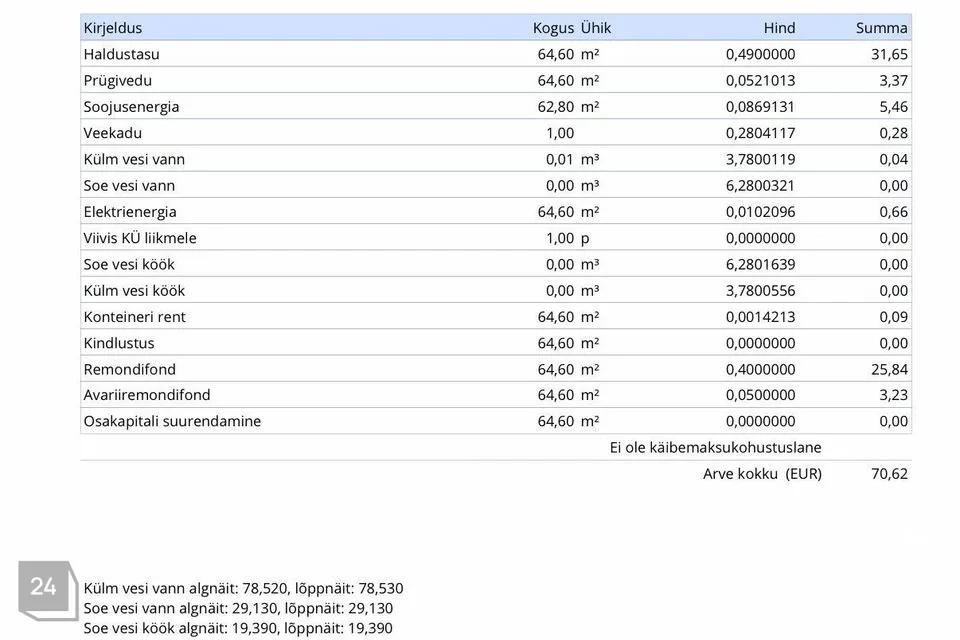The width and height of the screenshot is (960, 640).
Task: Click the Elektrienergia row label
Action: pyautogui.click(x=130, y=212)
